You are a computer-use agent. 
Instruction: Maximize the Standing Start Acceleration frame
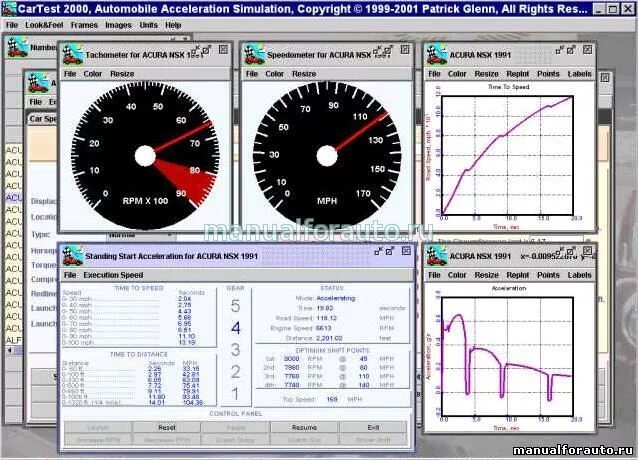point(390,251)
